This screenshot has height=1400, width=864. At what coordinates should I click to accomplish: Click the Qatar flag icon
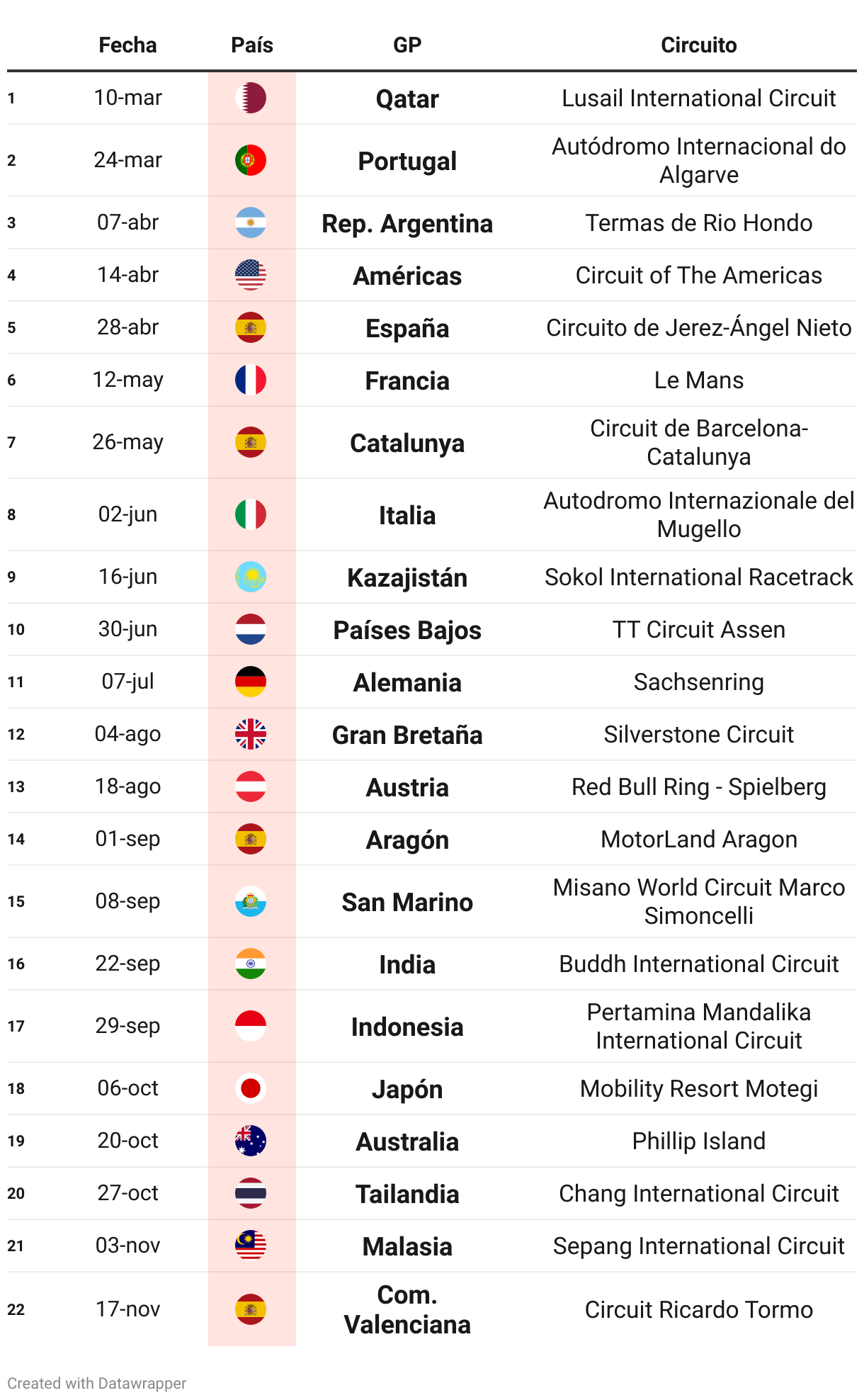[x=251, y=98]
